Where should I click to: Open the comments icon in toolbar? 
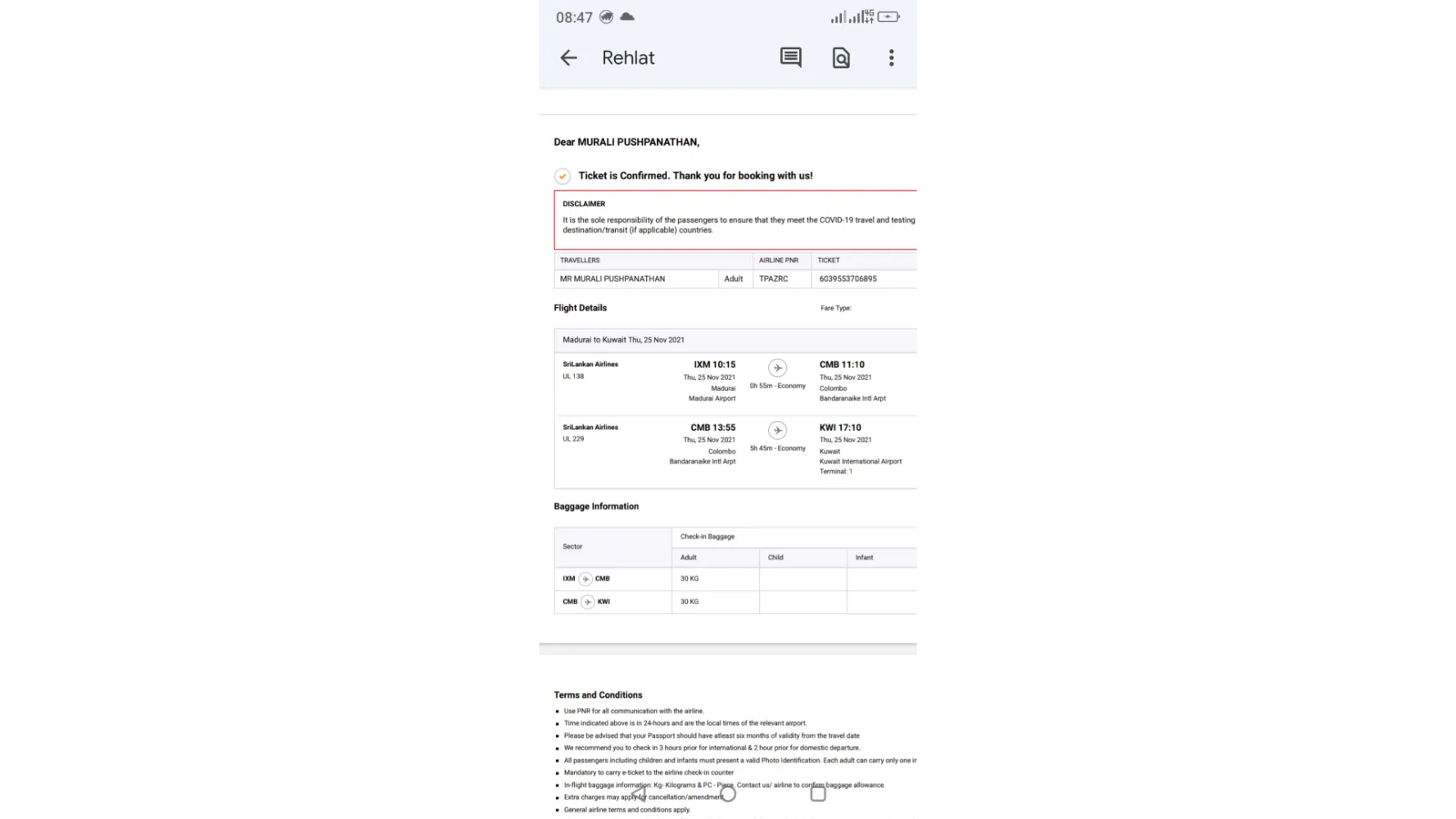coord(790,57)
